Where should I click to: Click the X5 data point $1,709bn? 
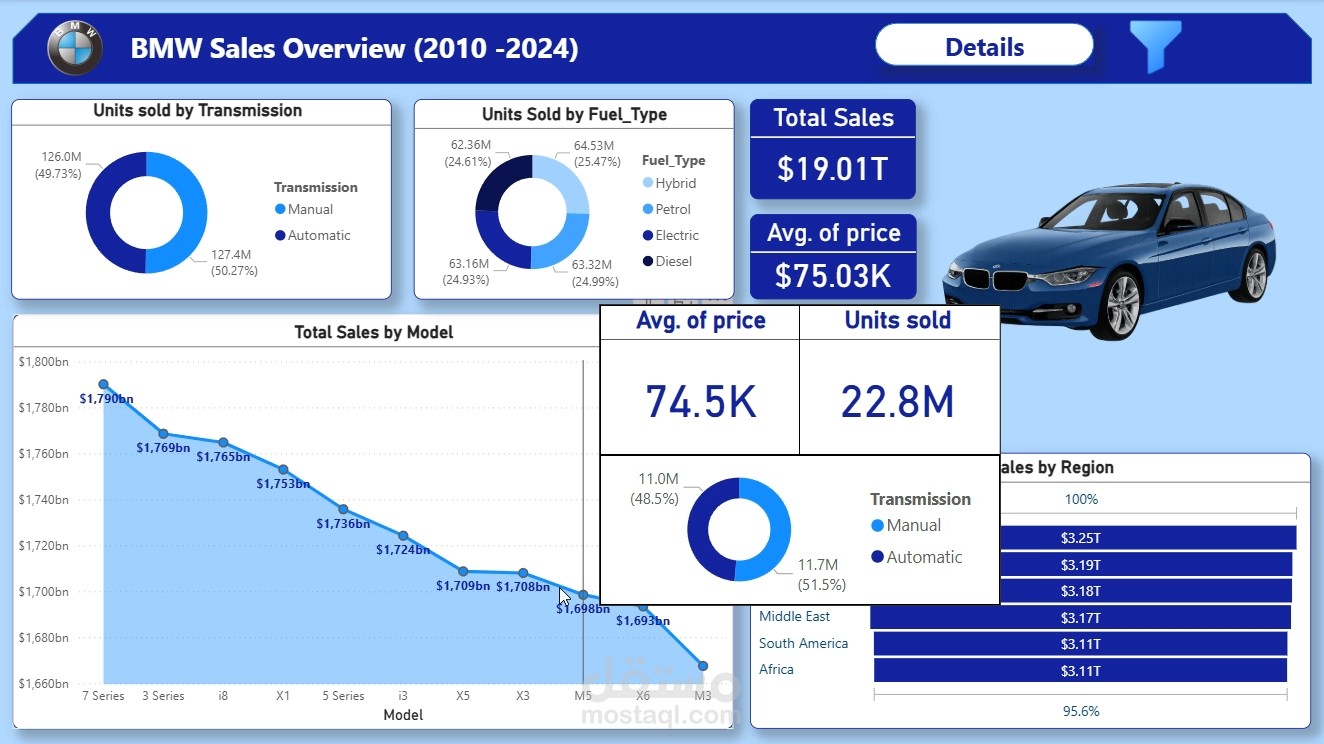pyautogui.click(x=463, y=572)
